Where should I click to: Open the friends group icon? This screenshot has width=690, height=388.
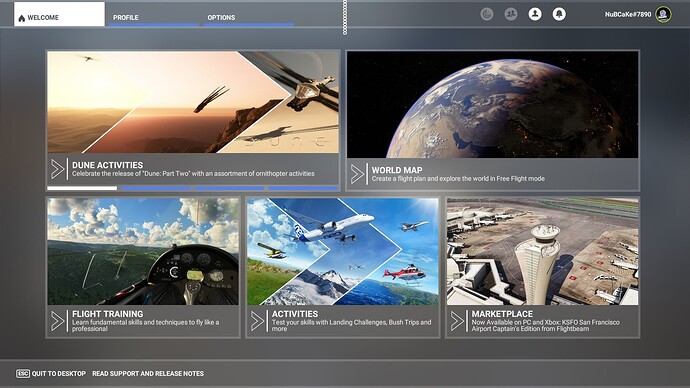click(510, 14)
